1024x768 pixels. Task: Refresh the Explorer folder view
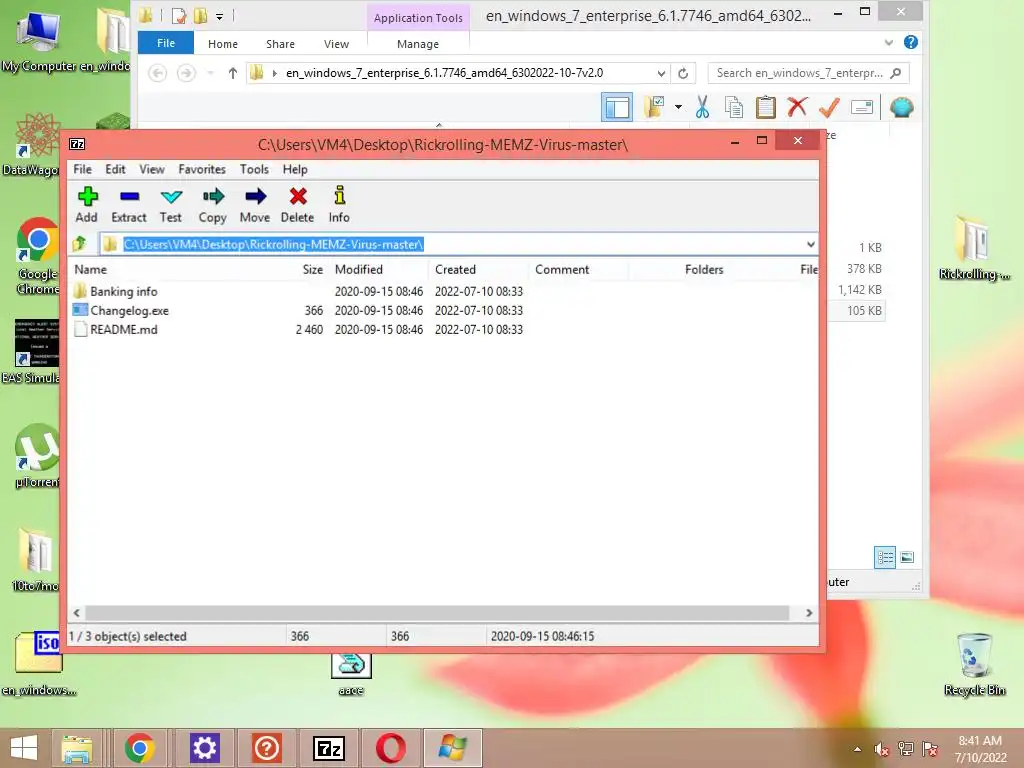(x=683, y=73)
